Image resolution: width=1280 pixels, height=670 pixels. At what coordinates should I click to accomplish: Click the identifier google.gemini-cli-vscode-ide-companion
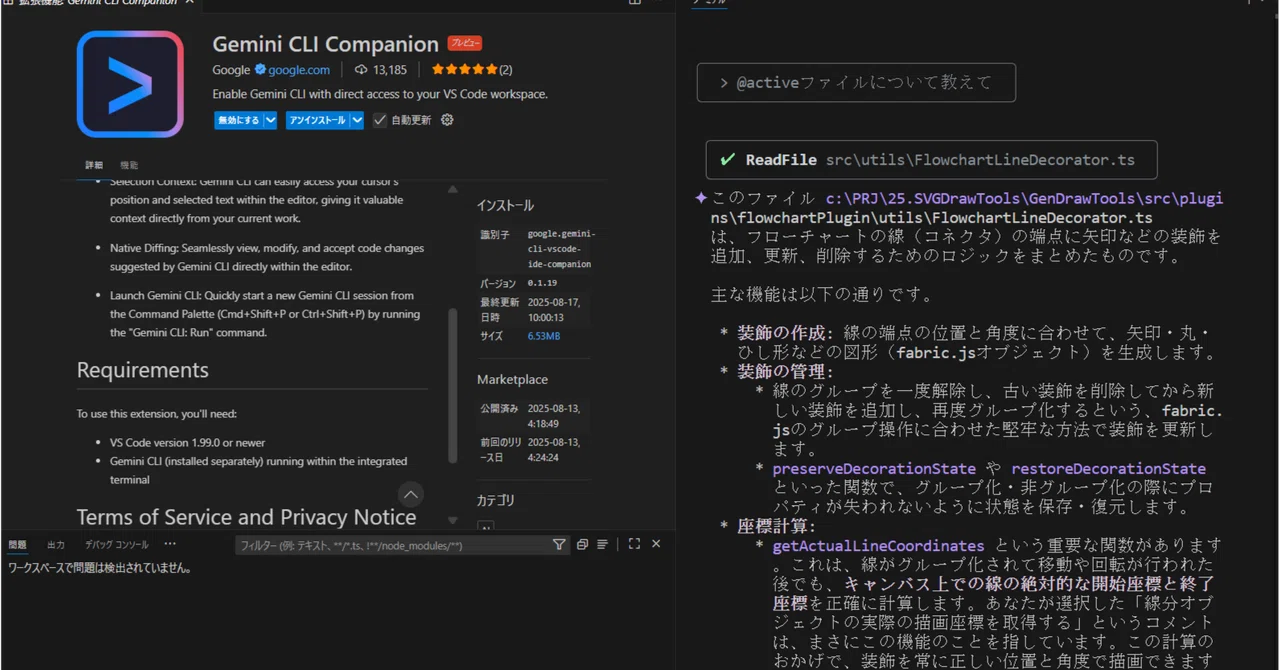561,249
